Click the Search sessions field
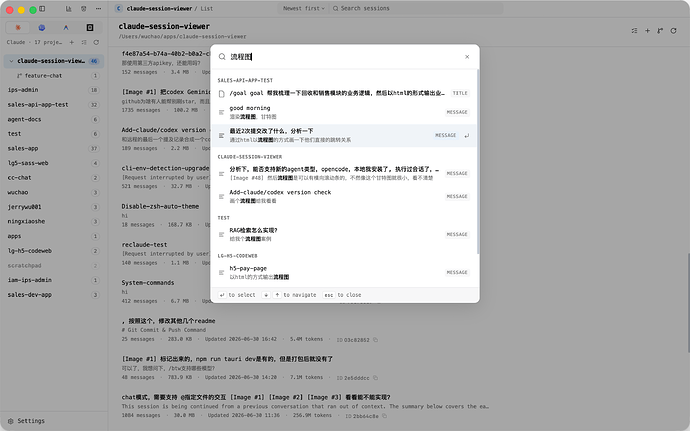Screen dimensions: 690x431 pyautogui.click(x=416, y=8)
